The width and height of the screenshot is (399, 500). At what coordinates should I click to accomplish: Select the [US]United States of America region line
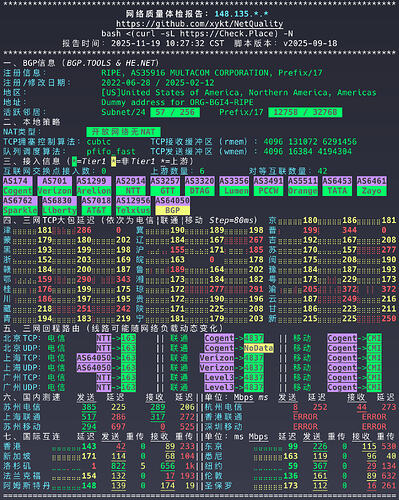pyautogui.click(x=239, y=93)
